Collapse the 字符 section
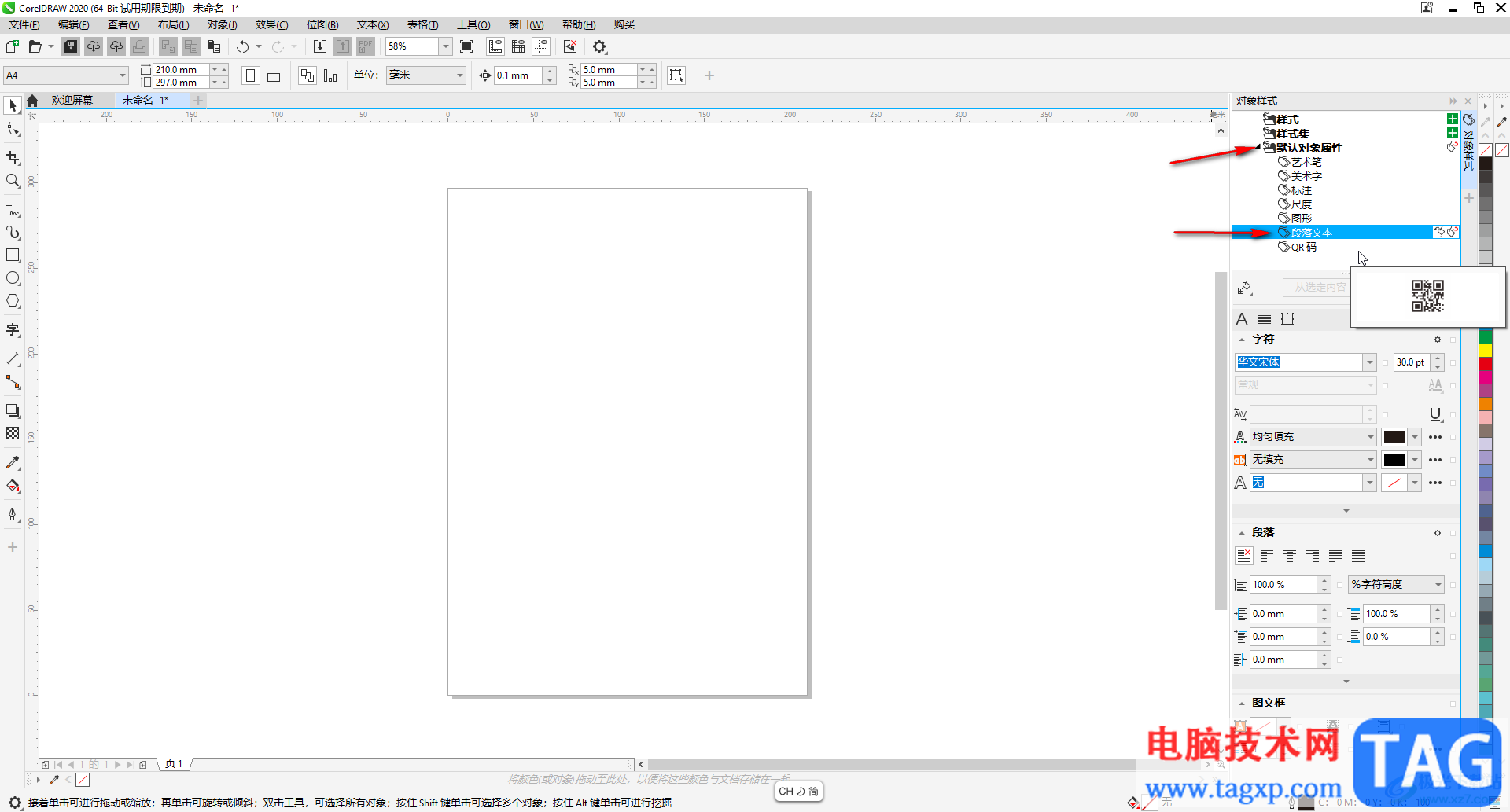Screen dimensions: 1510x812 pos(1242,340)
